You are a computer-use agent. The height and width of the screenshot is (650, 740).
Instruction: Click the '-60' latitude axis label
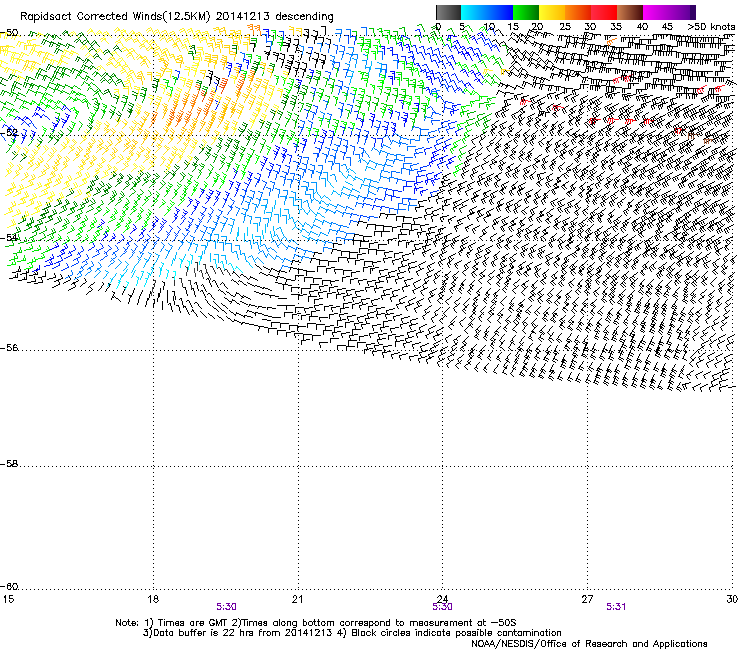pyautogui.click(x=9, y=586)
